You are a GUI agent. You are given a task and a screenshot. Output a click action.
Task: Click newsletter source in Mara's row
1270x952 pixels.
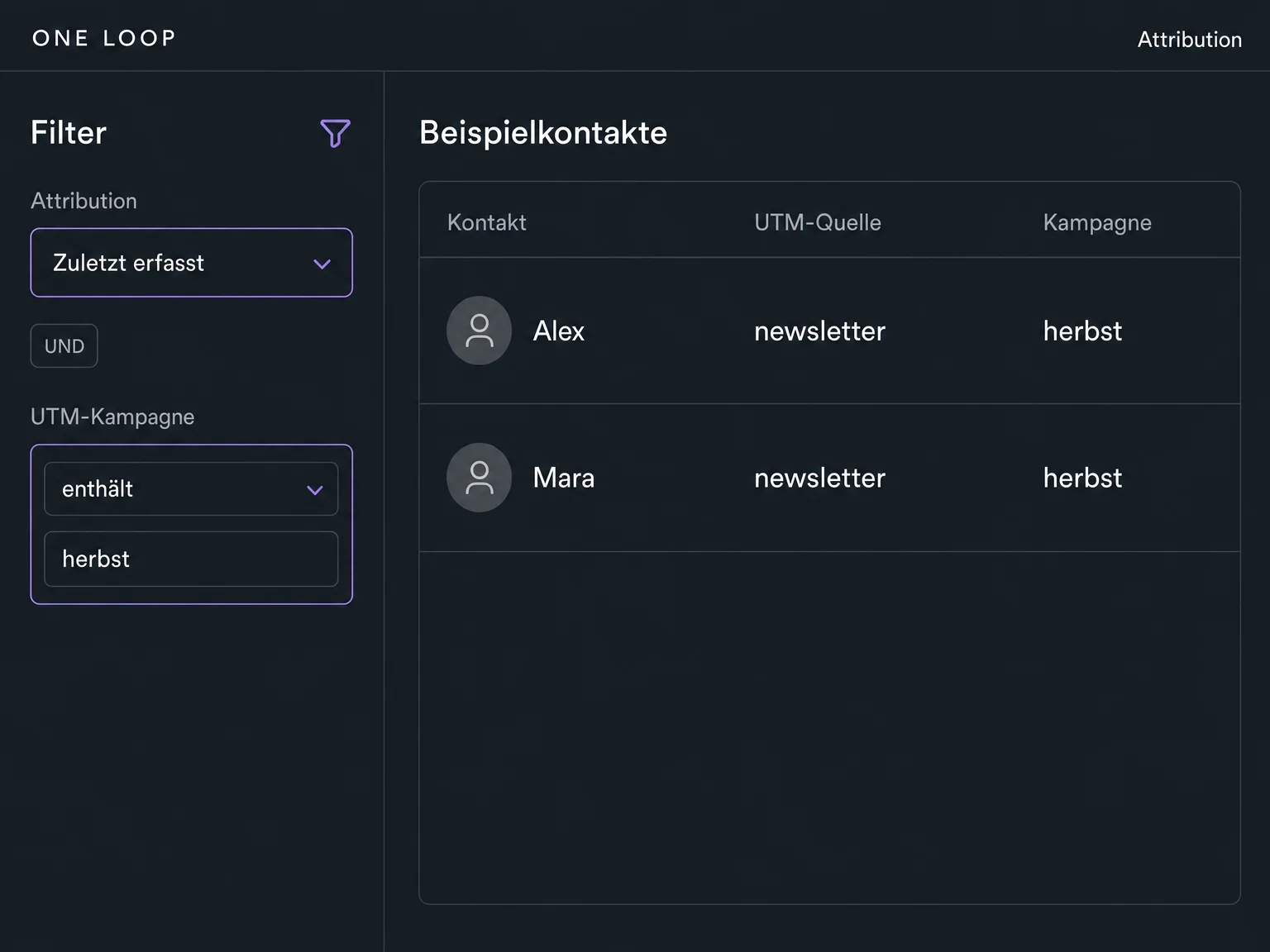(819, 478)
